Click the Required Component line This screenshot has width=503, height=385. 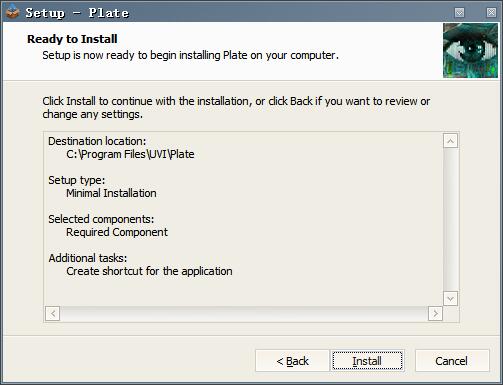coord(117,232)
